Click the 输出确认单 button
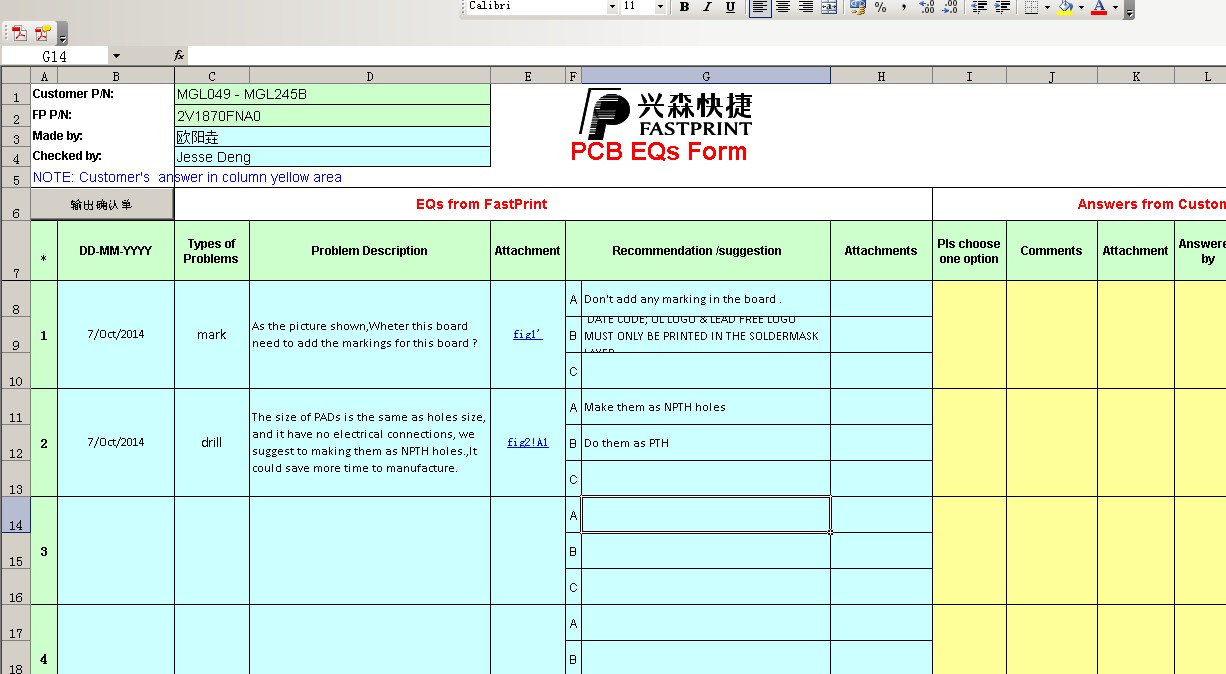The height and width of the screenshot is (674, 1226). click(x=102, y=204)
